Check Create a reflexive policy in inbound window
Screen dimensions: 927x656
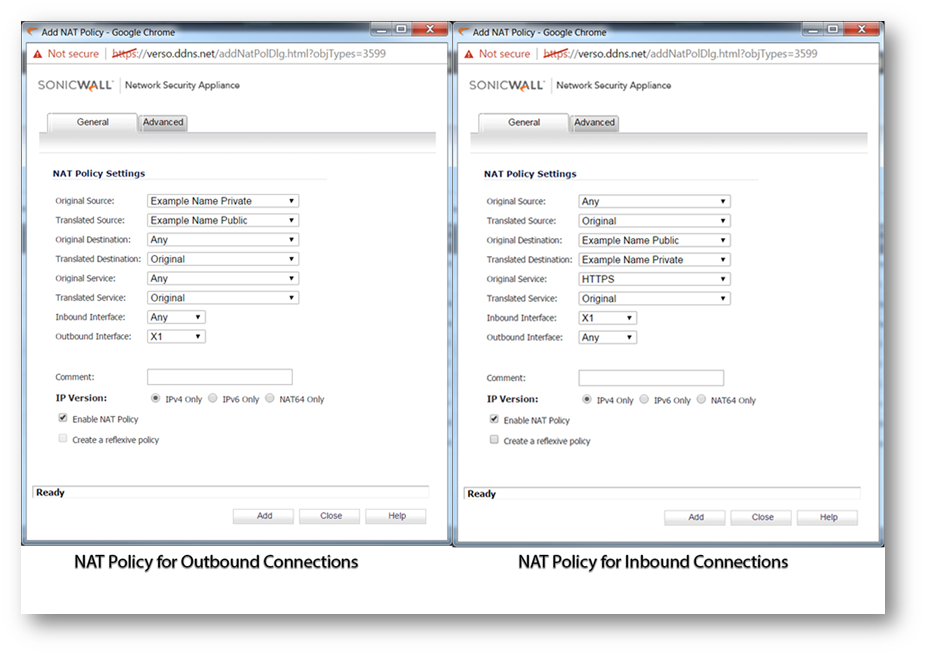[494, 440]
